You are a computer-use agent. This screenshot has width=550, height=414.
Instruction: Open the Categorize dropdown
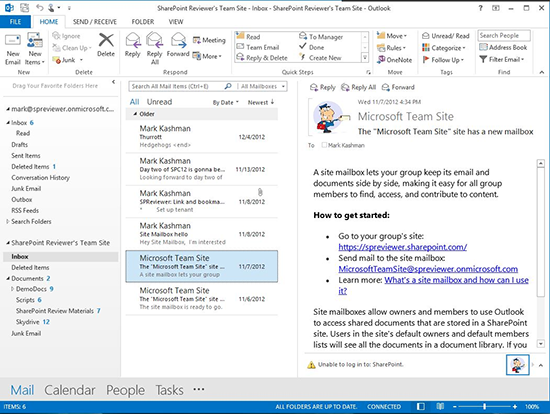[444, 48]
